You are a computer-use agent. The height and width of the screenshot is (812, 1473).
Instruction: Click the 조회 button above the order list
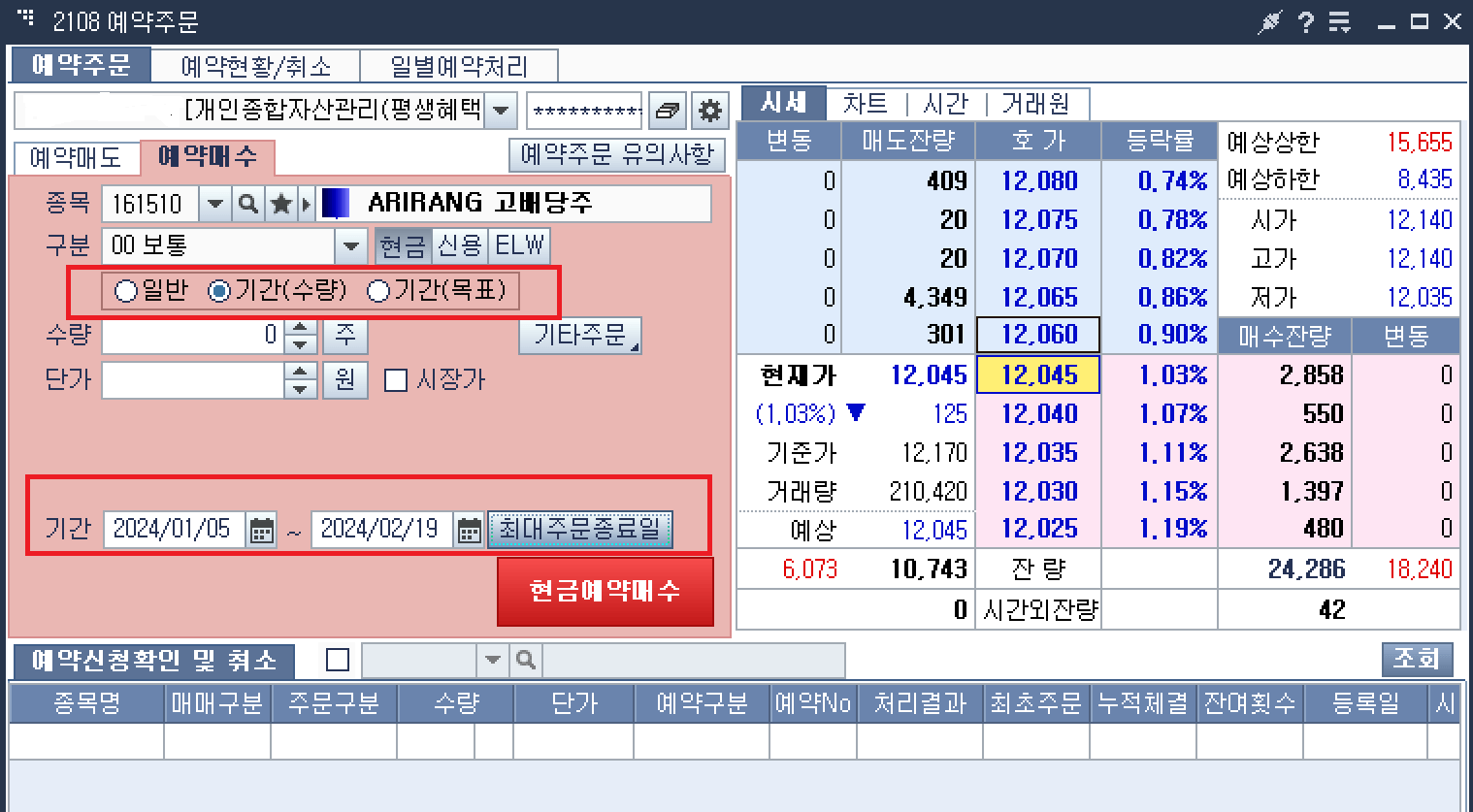[1418, 658]
